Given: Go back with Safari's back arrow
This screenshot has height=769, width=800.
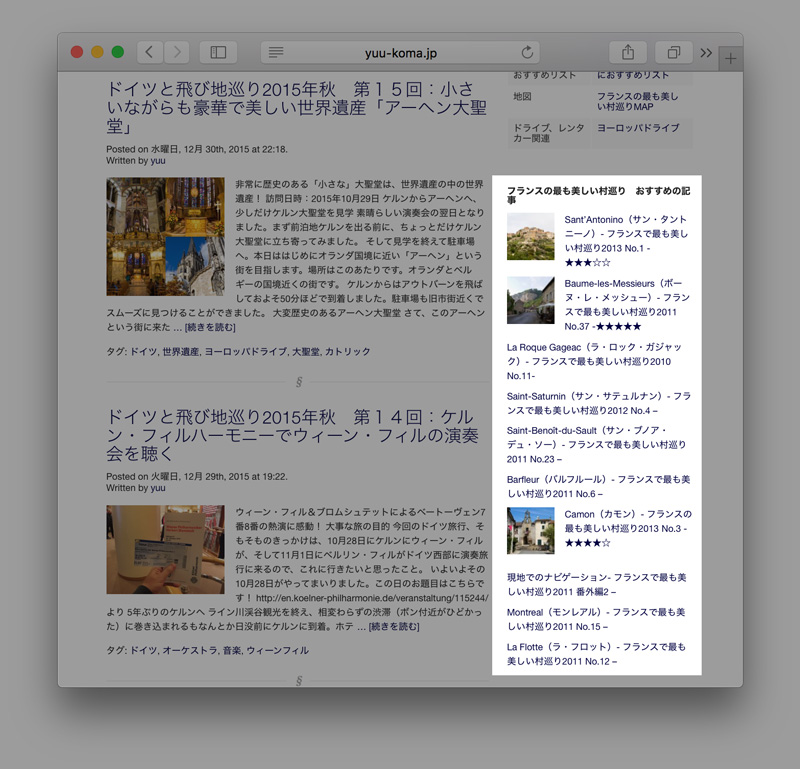Looking at the screenshot, I should [149, 52].
